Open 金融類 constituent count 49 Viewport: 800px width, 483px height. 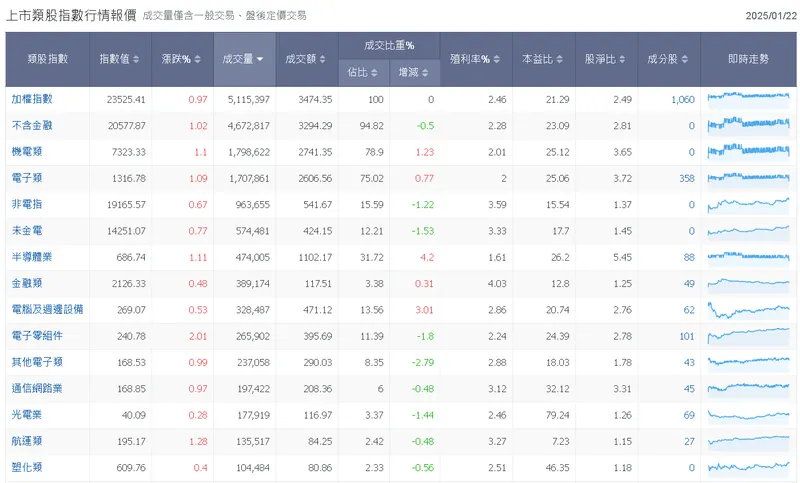pos(689,284)
